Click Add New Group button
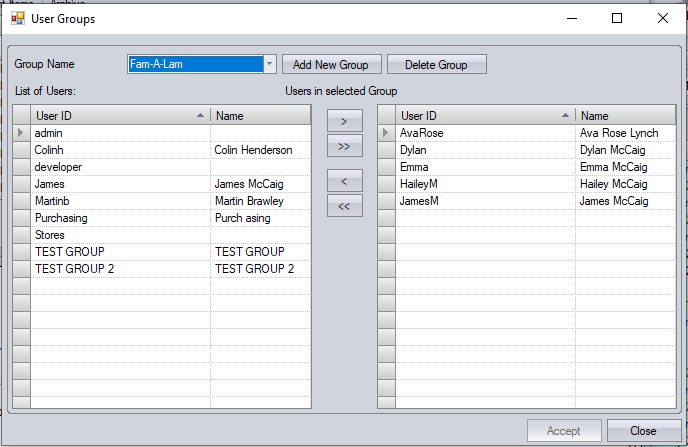Viewport: 688px width, 447px height. click(x=330, y=64)
